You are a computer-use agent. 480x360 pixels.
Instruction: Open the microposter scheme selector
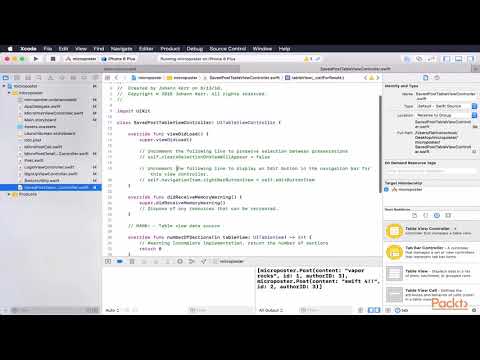pyautogui.click(x=81, y=59)
